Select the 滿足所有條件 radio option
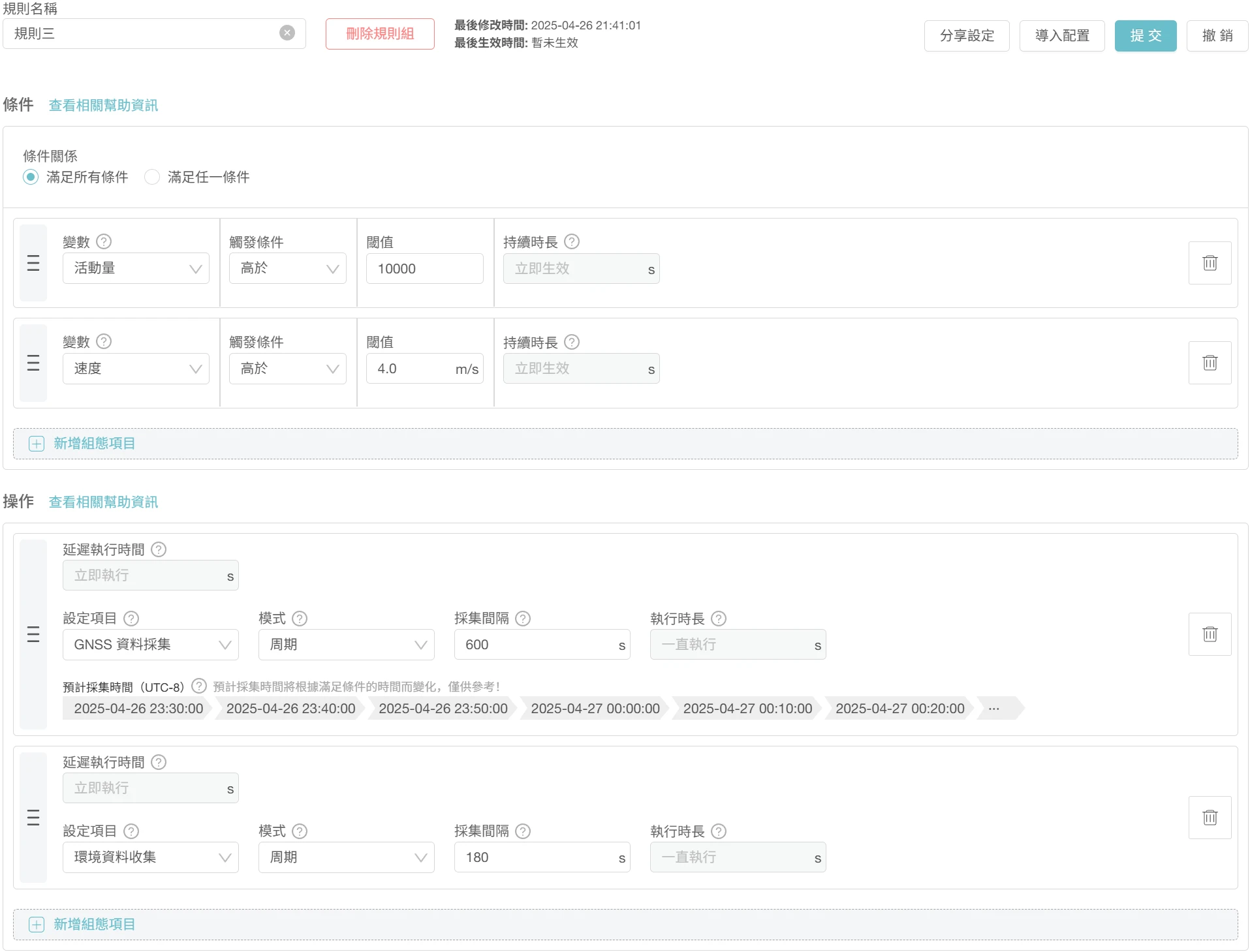 [x=31, y=177]
